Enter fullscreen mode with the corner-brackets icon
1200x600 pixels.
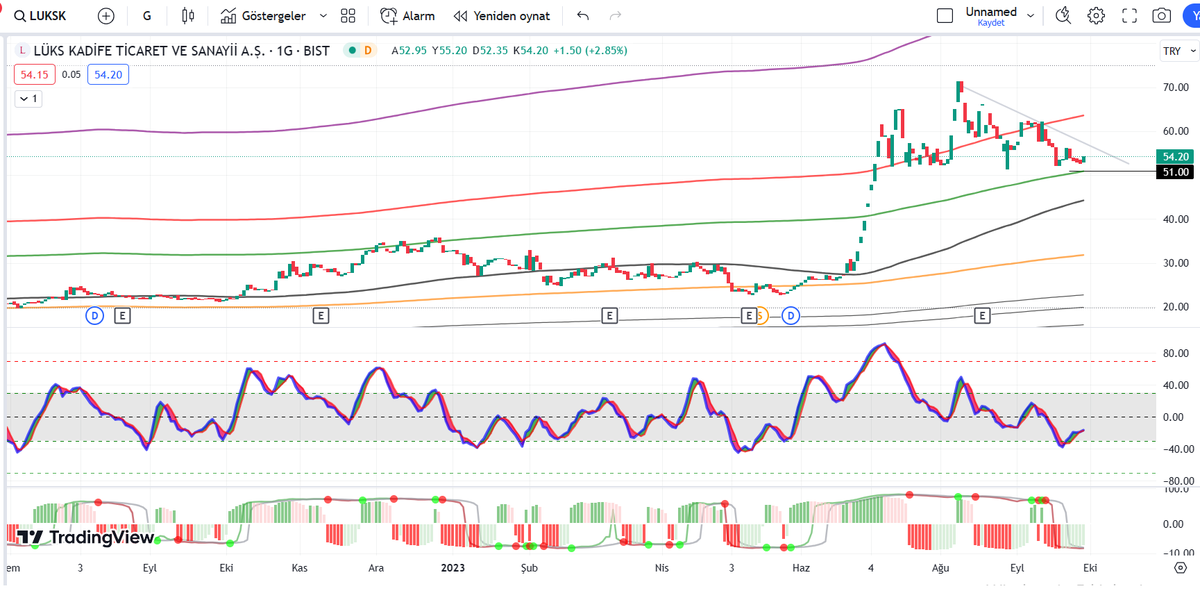click(1129, 16)
